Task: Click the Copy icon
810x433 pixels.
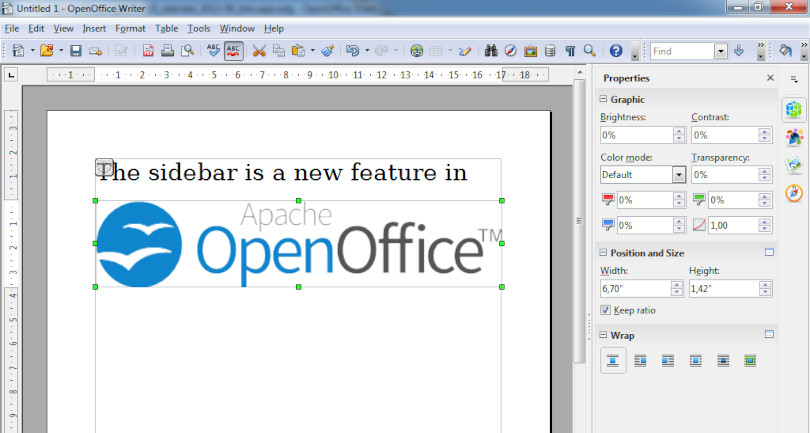Action: pyautogui.click(x=278, y=51)
